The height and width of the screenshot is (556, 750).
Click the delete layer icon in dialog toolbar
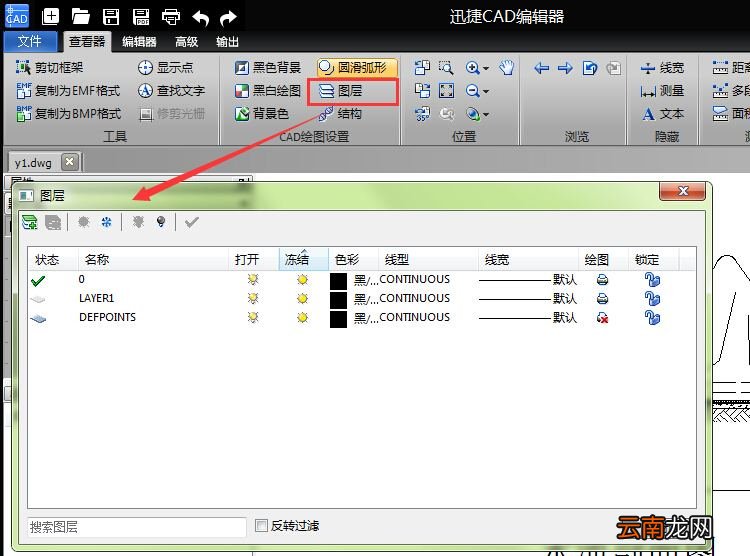click(x=53, y=222)
